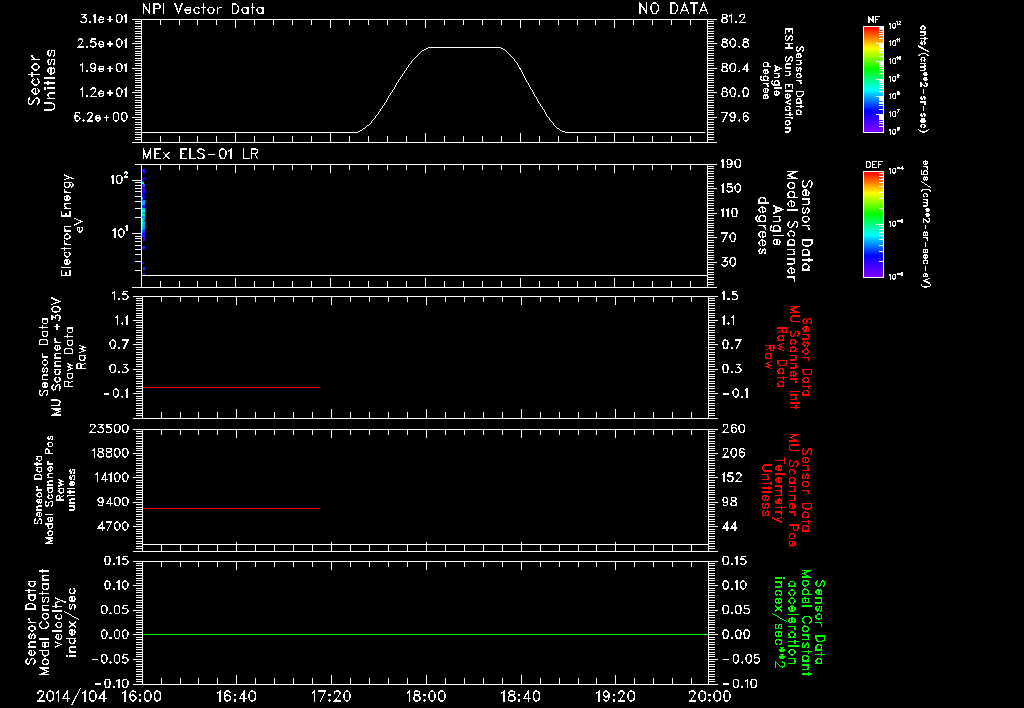Click the 'MU Scanner +30V Raw Data' axis label

click(62, 357)
